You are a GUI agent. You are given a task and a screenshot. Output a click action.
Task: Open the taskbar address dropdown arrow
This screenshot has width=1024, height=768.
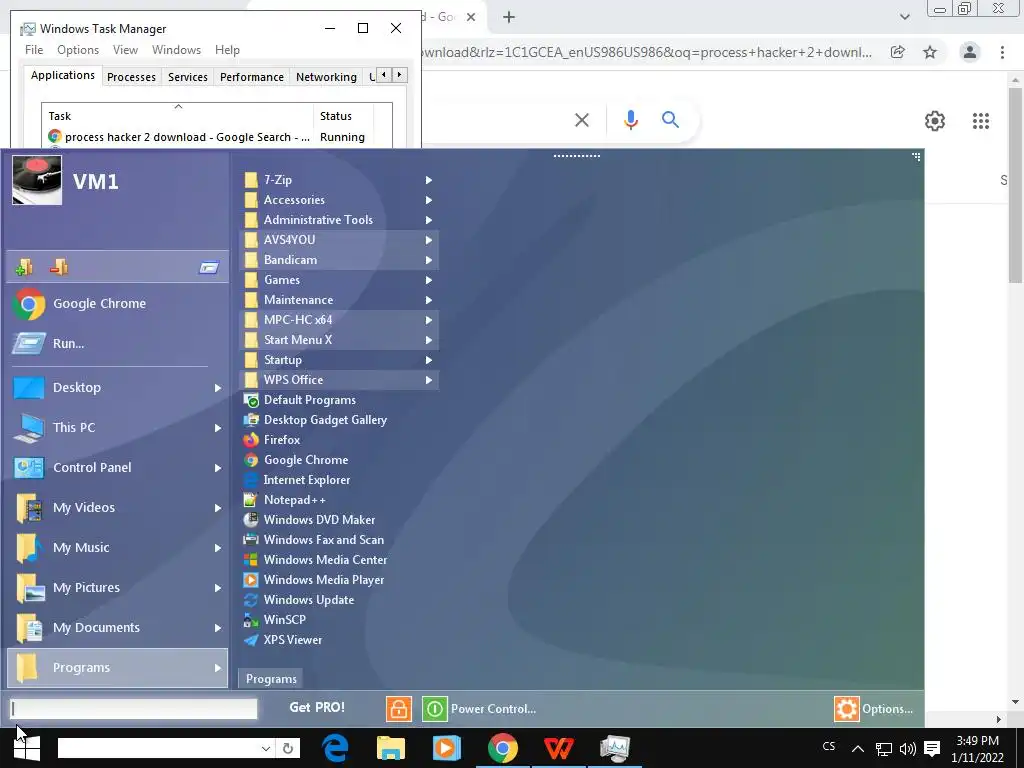click(266, 748)
